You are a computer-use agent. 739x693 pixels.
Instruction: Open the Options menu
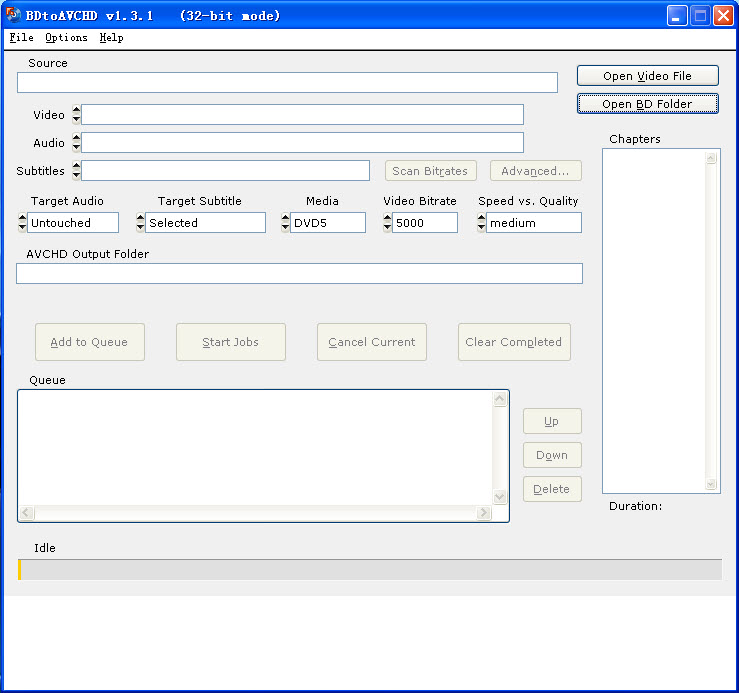coord(66,38)
